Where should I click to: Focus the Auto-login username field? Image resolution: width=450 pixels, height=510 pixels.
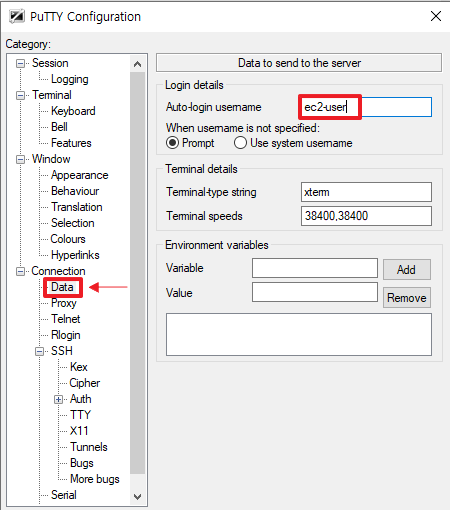point(366,107)
